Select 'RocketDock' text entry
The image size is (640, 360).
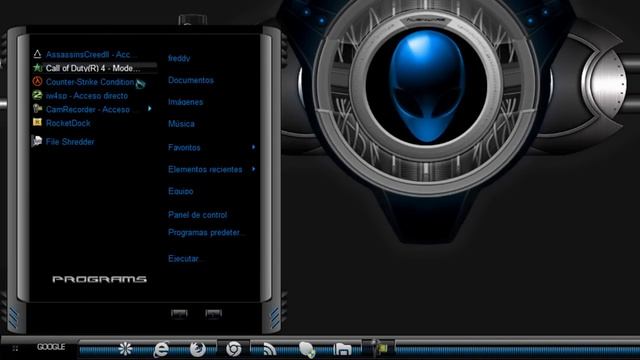click(x=68, y=123)
